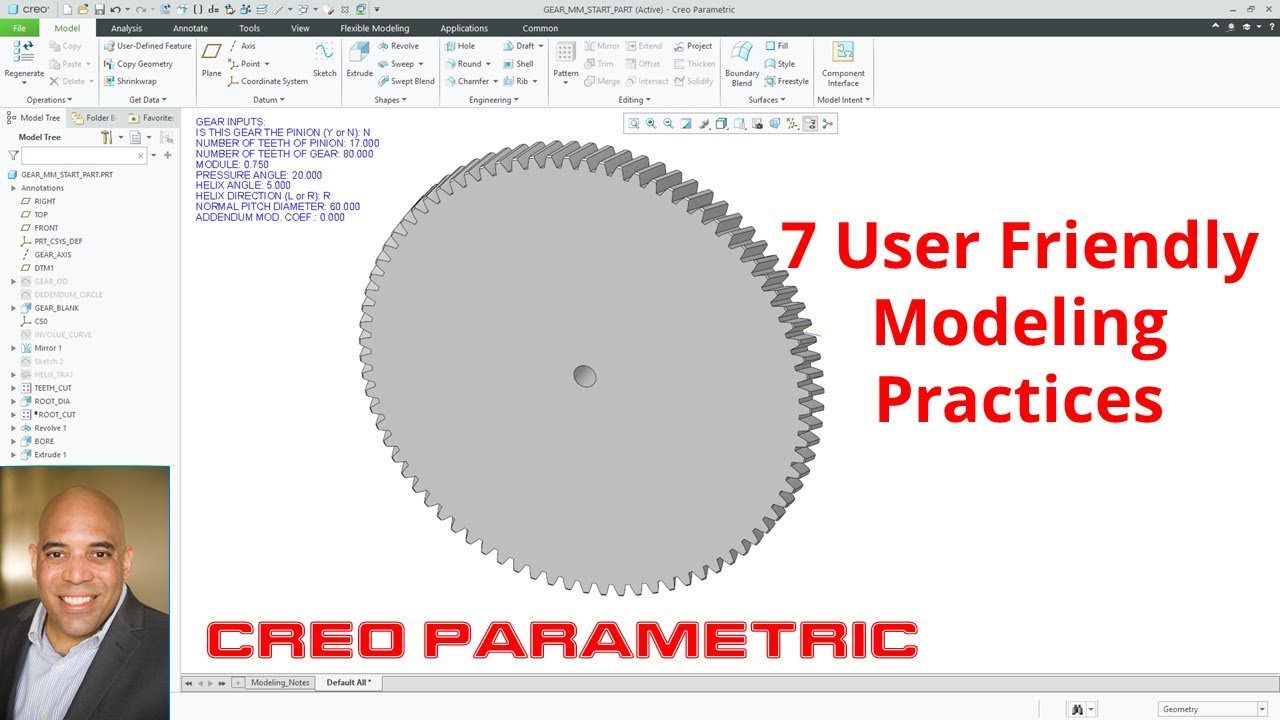
Task: Open the model tree settings hammer icon
Action: [106, 137]
